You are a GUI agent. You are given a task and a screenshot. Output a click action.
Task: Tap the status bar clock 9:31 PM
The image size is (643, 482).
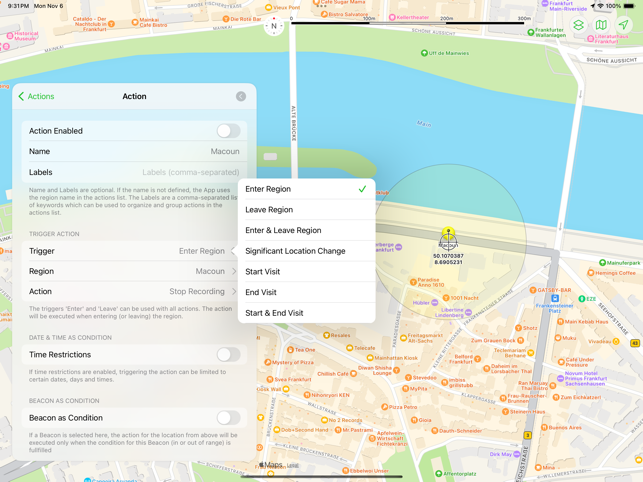[x=18, y=6]
